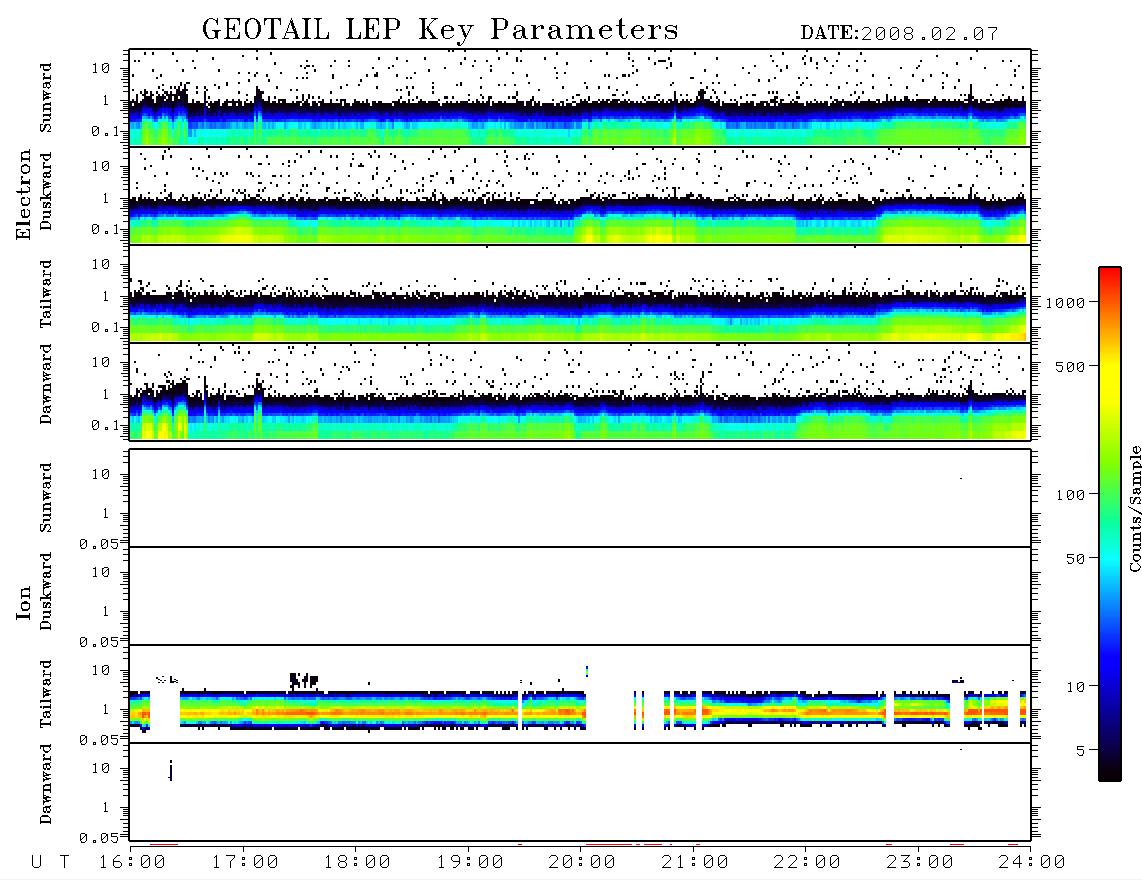Select the 19:00 time tick label
Image resolution: width=1142 pixels, height=880 pixels.
(x=470, y=863)
